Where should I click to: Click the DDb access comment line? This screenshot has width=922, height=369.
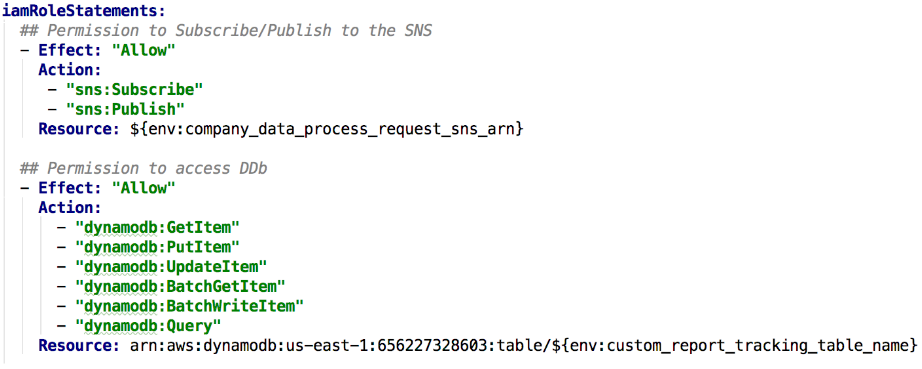coord(143,169)
